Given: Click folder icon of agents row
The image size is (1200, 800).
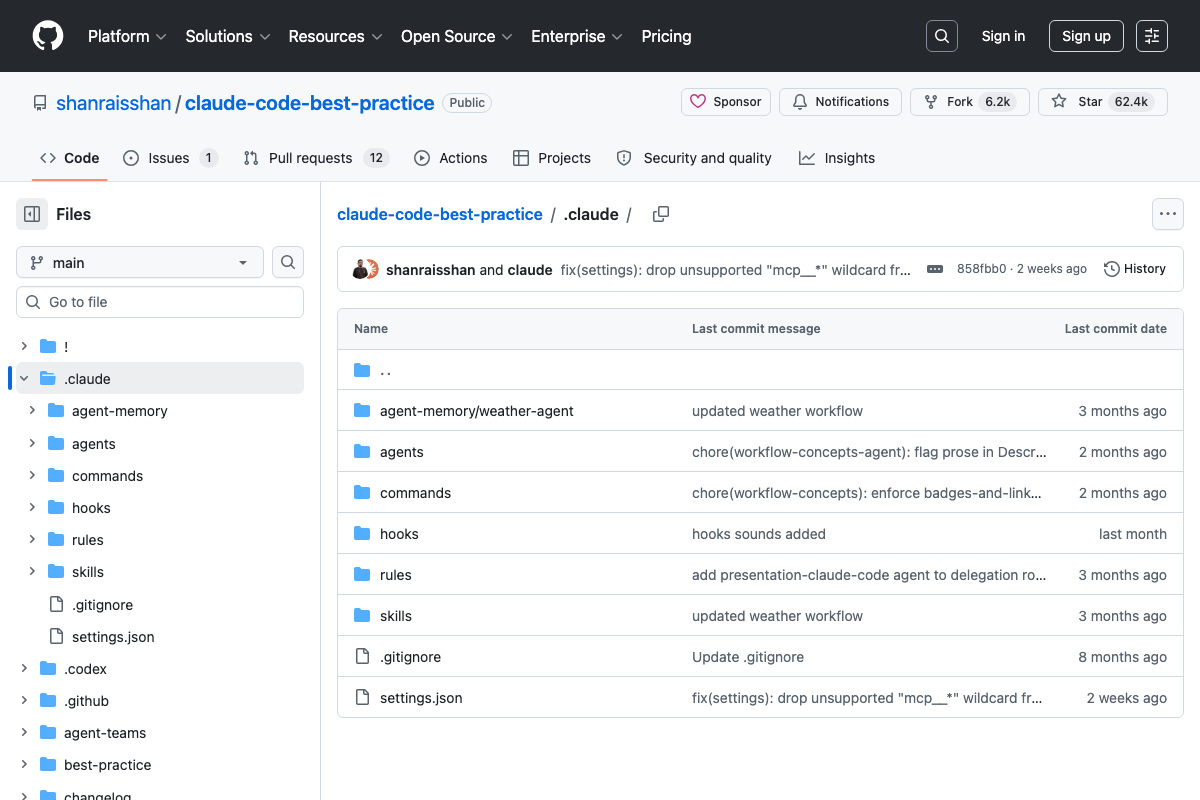Looking at the screenshot, I should [362, 452].
